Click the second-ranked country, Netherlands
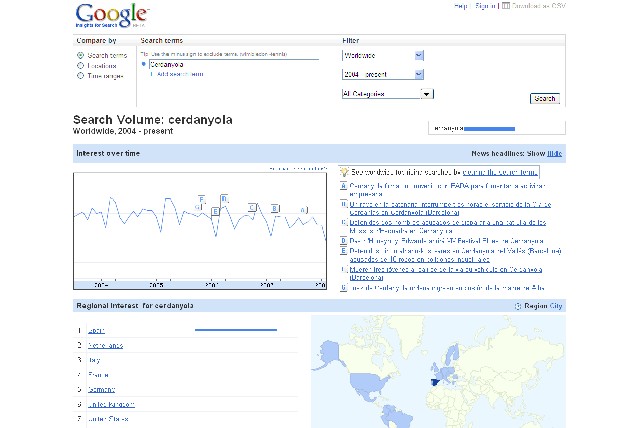Image resolution: width=640 pixels, height=428 pixels. click(105, 346)
